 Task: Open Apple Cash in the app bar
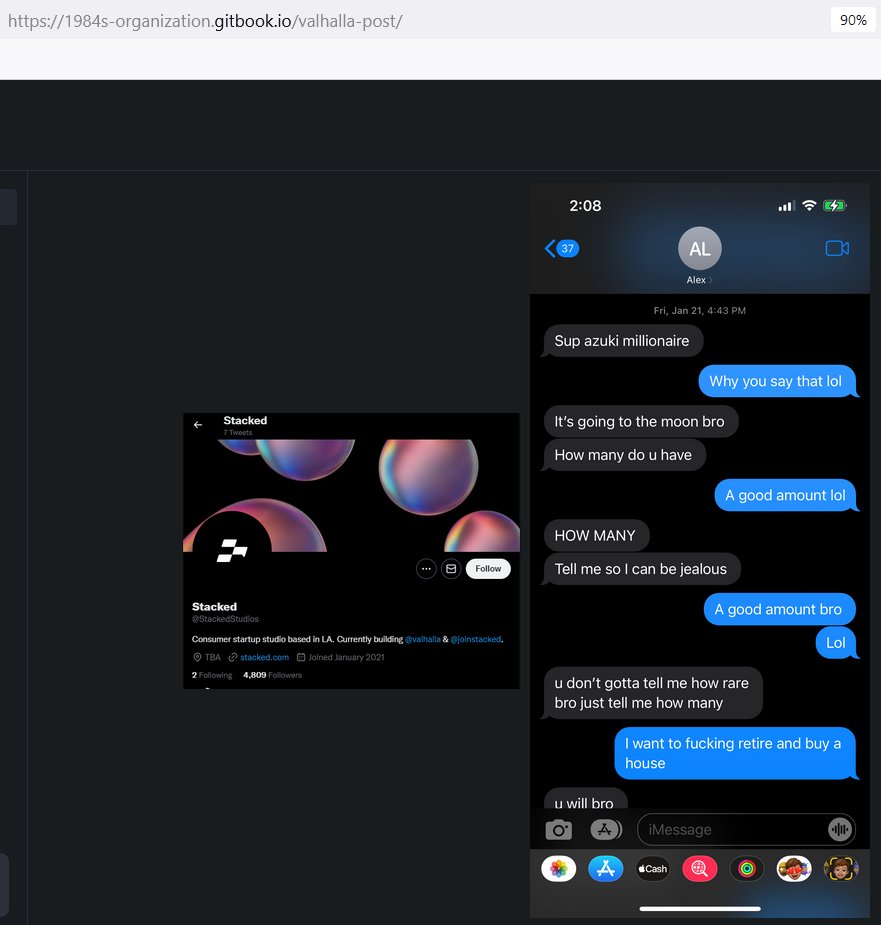[x=653, y=868]
